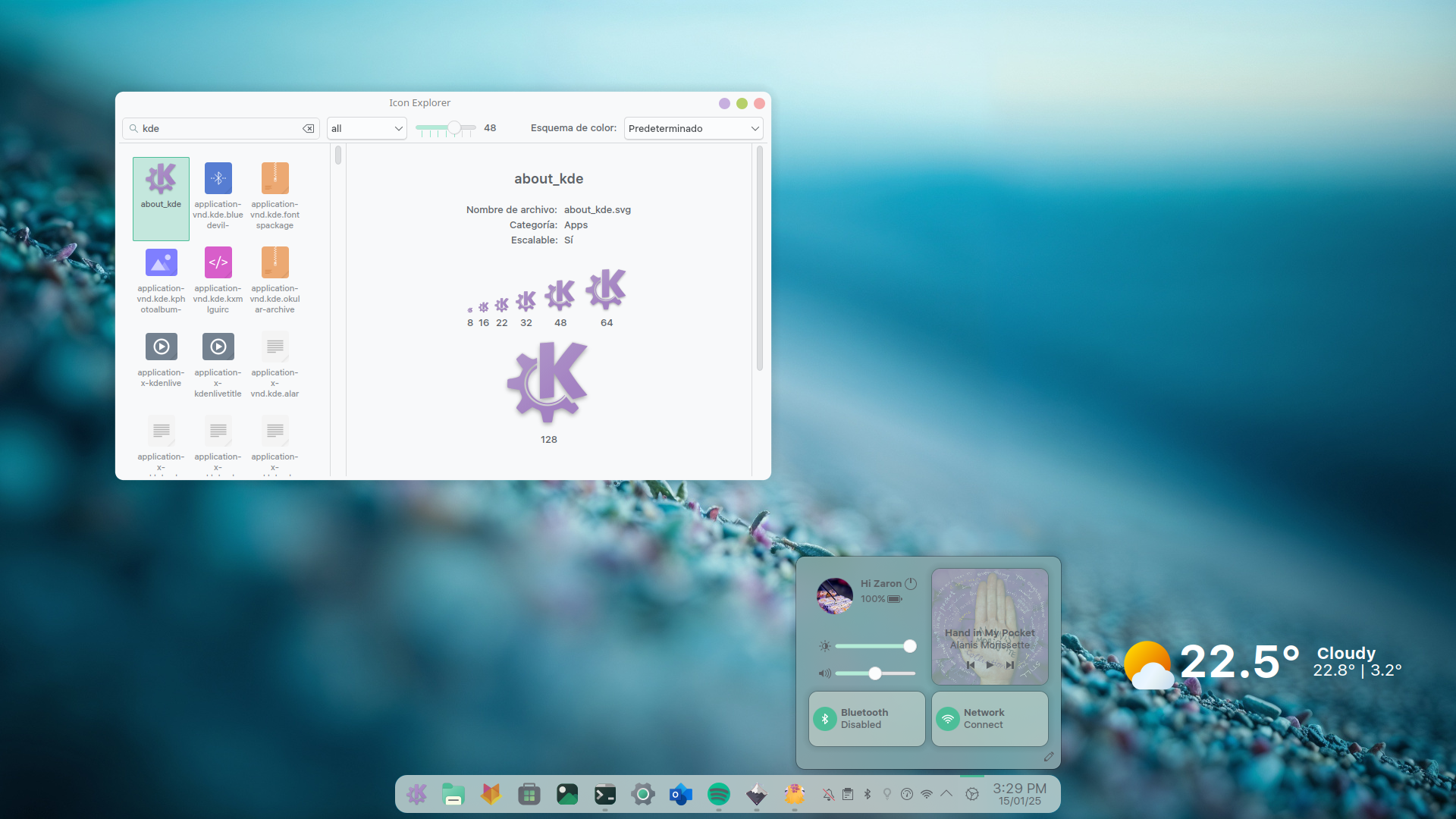Open the 'all' category dropdown
The width and height of the screenshot is (1456, 819).
coord(367,129)
